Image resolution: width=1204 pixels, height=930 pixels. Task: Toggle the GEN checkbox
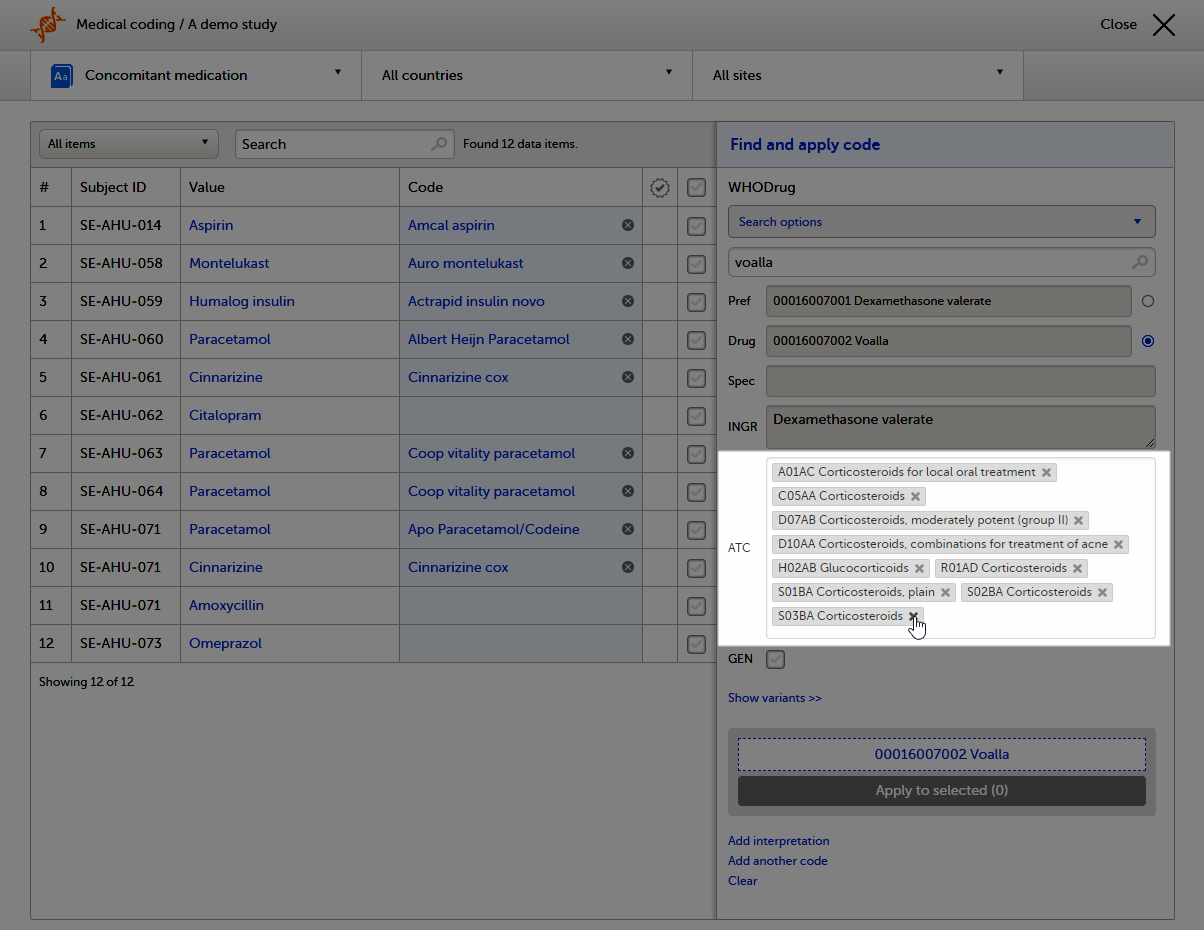tap(775, 659)
